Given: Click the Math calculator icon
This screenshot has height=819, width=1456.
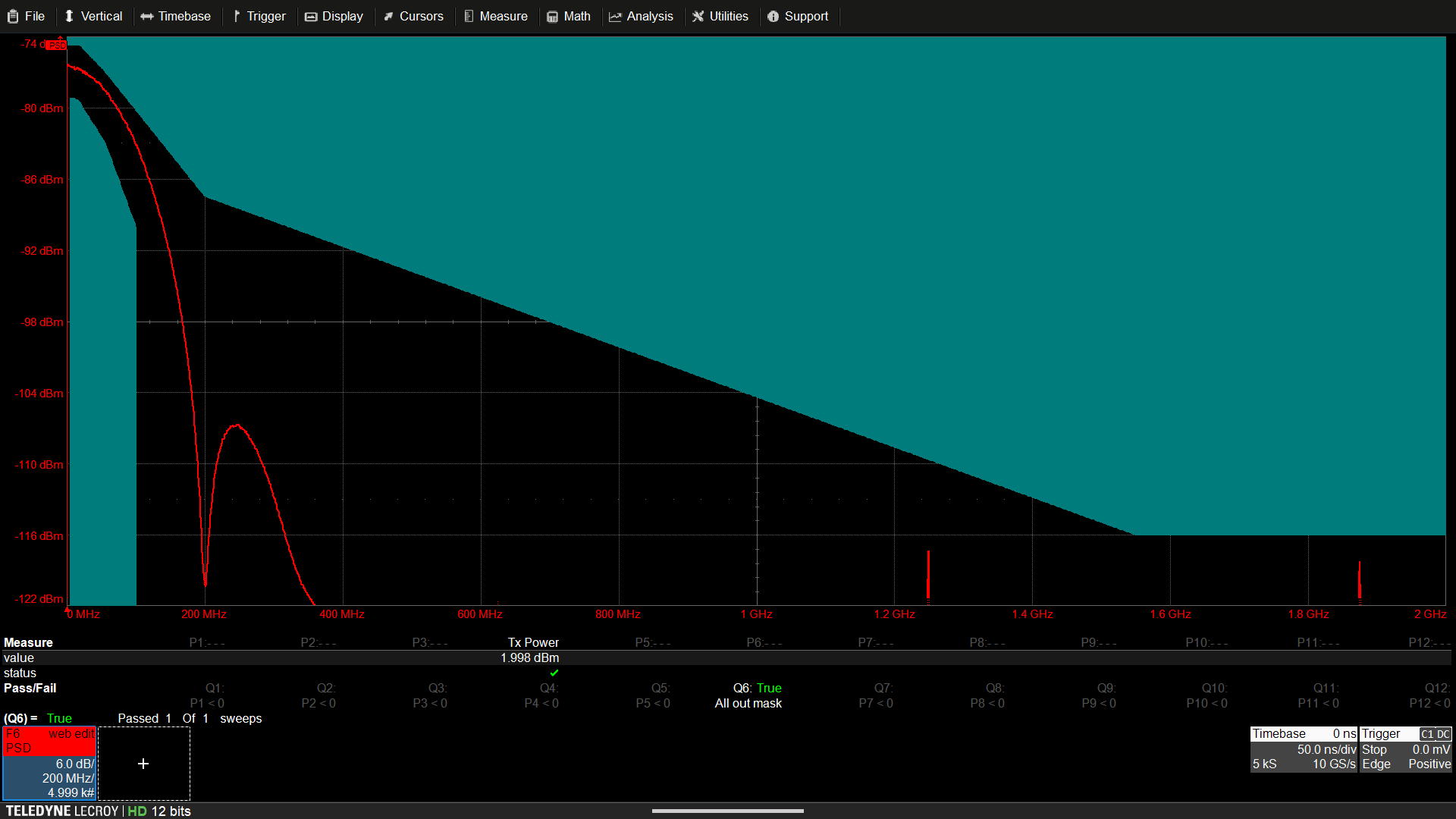Looking at the screenshot, I should pos(552,17).
